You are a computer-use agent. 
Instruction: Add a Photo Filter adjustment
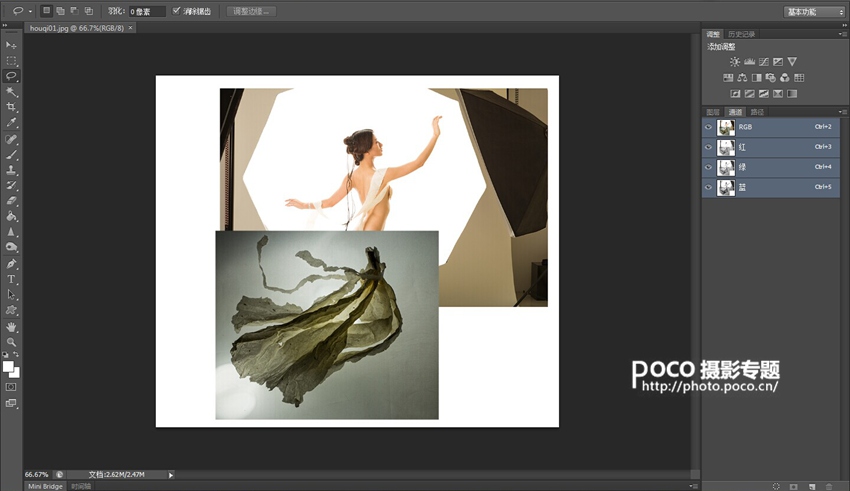click(x=770, y=77)
